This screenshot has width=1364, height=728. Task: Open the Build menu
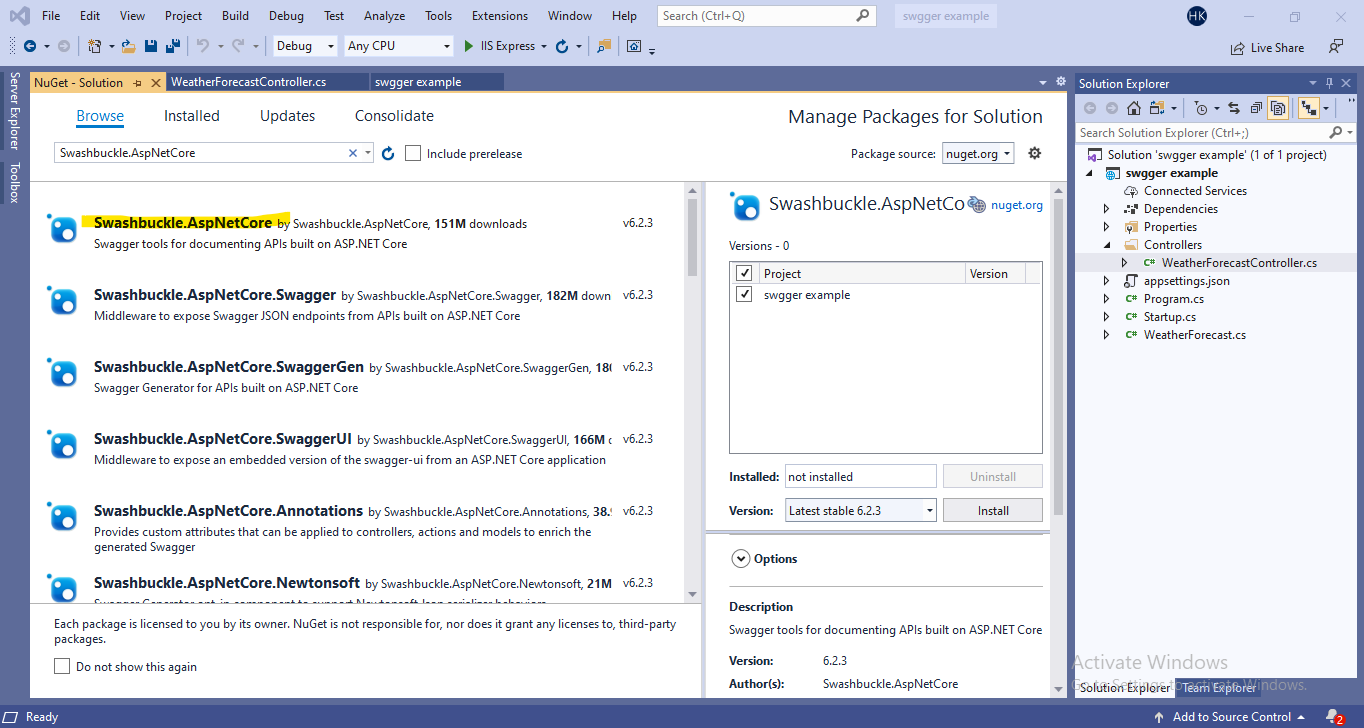tap(236, 16)
